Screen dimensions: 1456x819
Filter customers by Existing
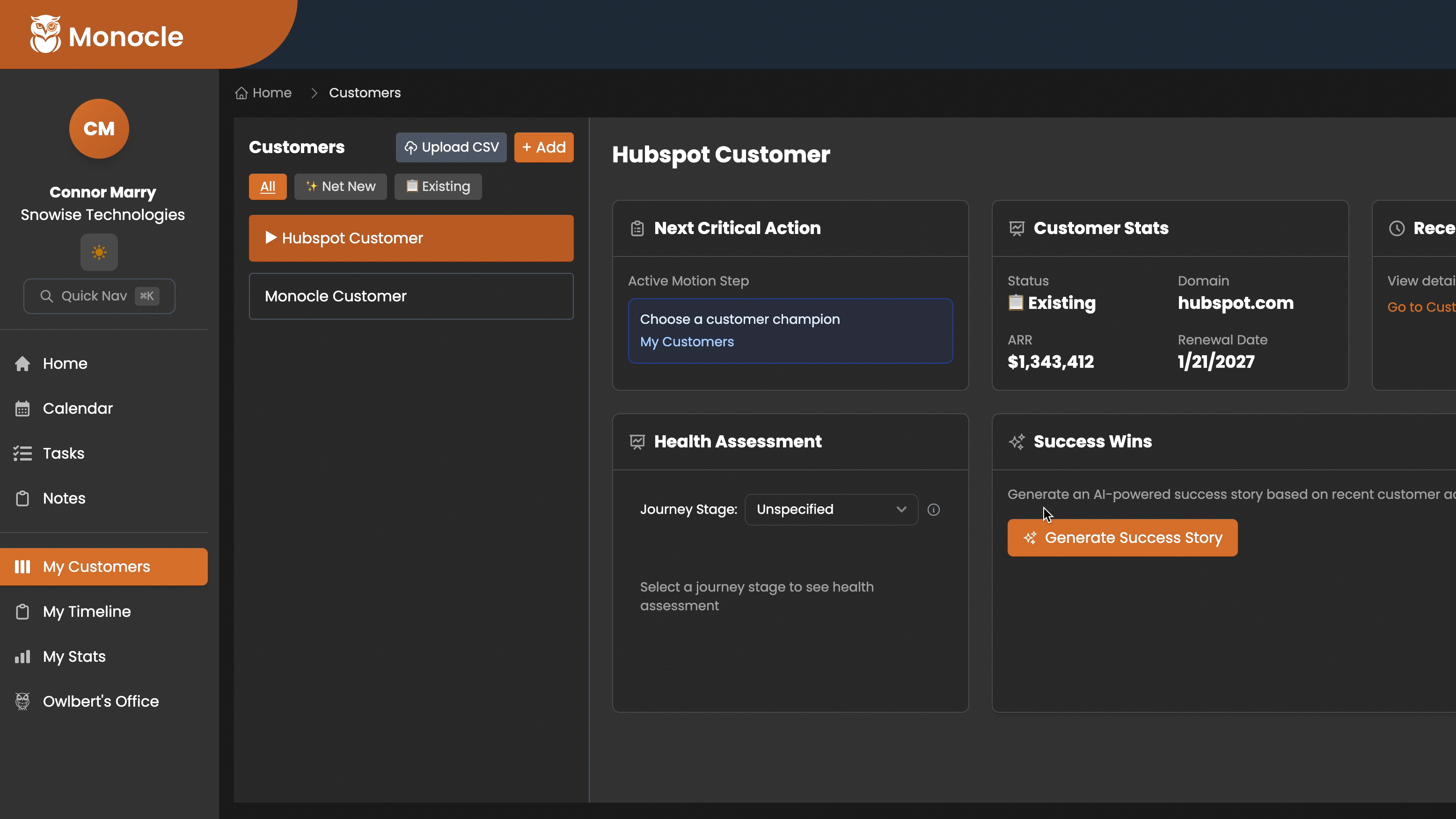[438, 187]
